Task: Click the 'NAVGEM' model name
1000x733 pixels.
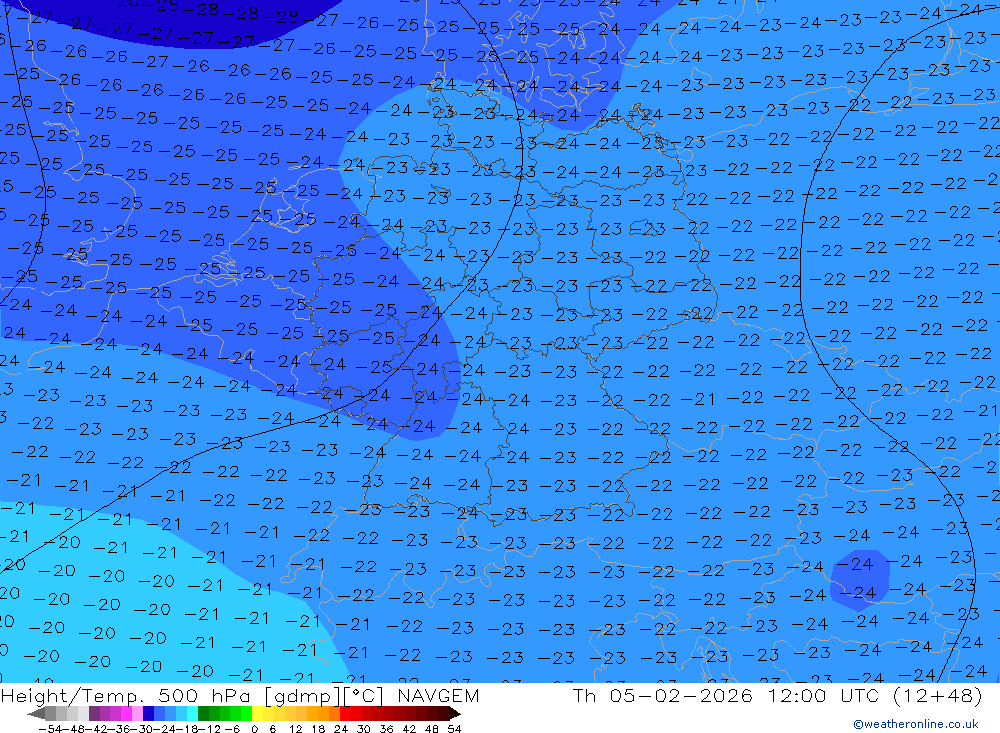Action: tap(439, 696)
